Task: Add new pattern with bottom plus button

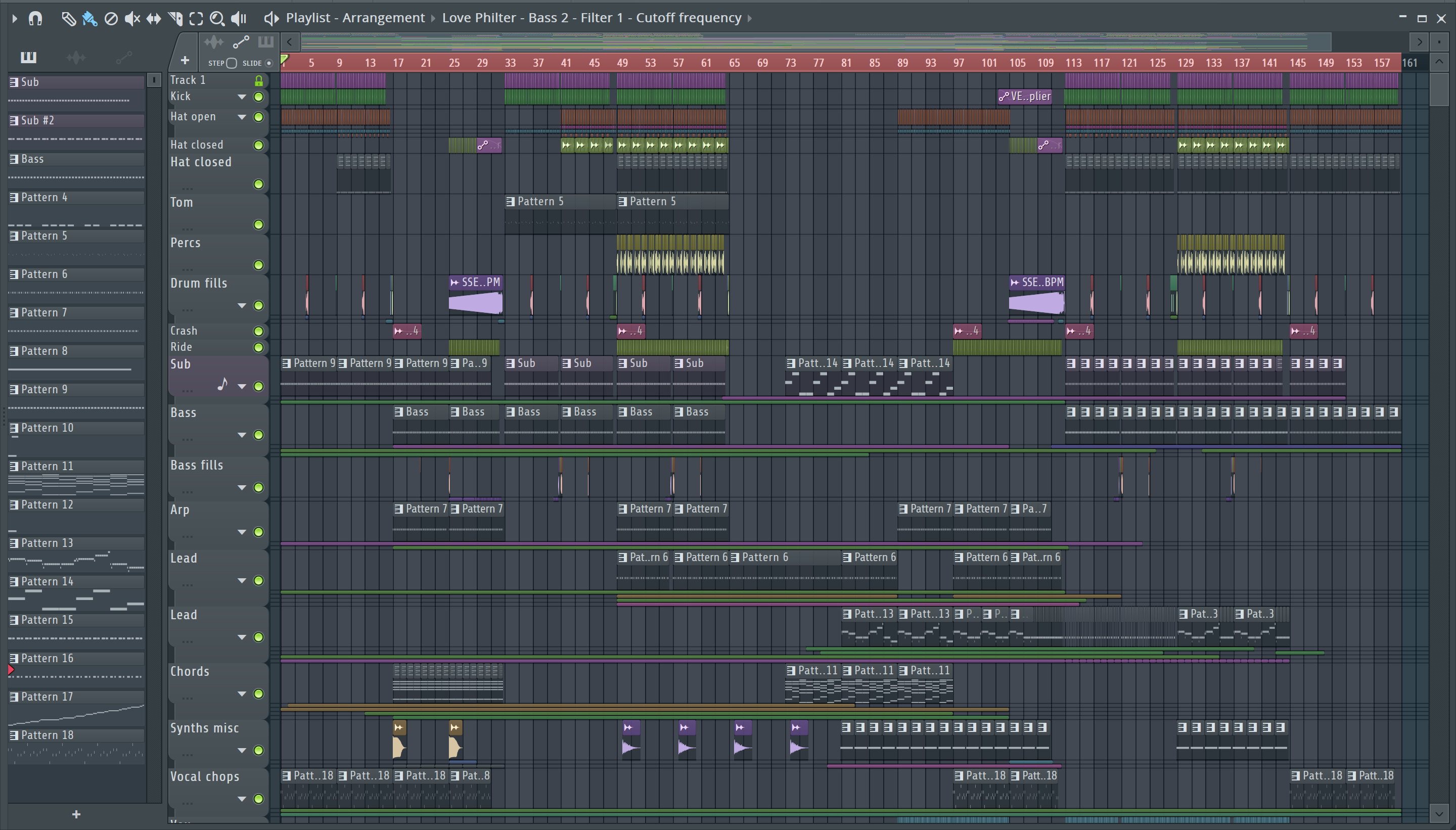Action: [x=76, y=815]
